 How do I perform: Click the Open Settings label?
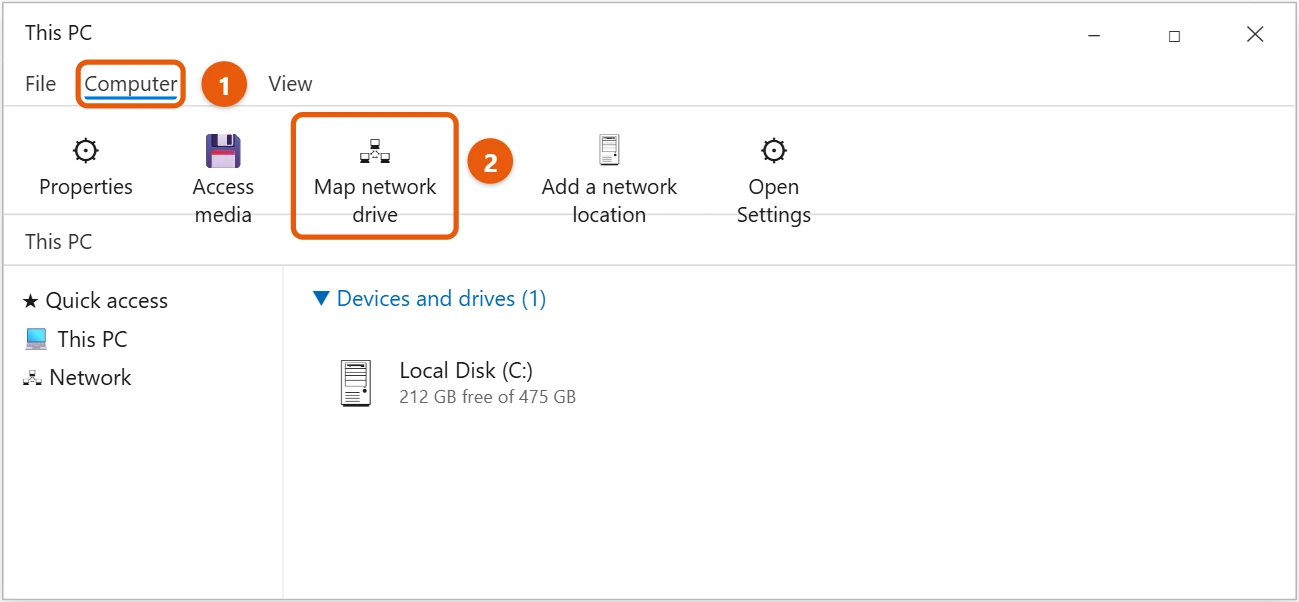773,201
